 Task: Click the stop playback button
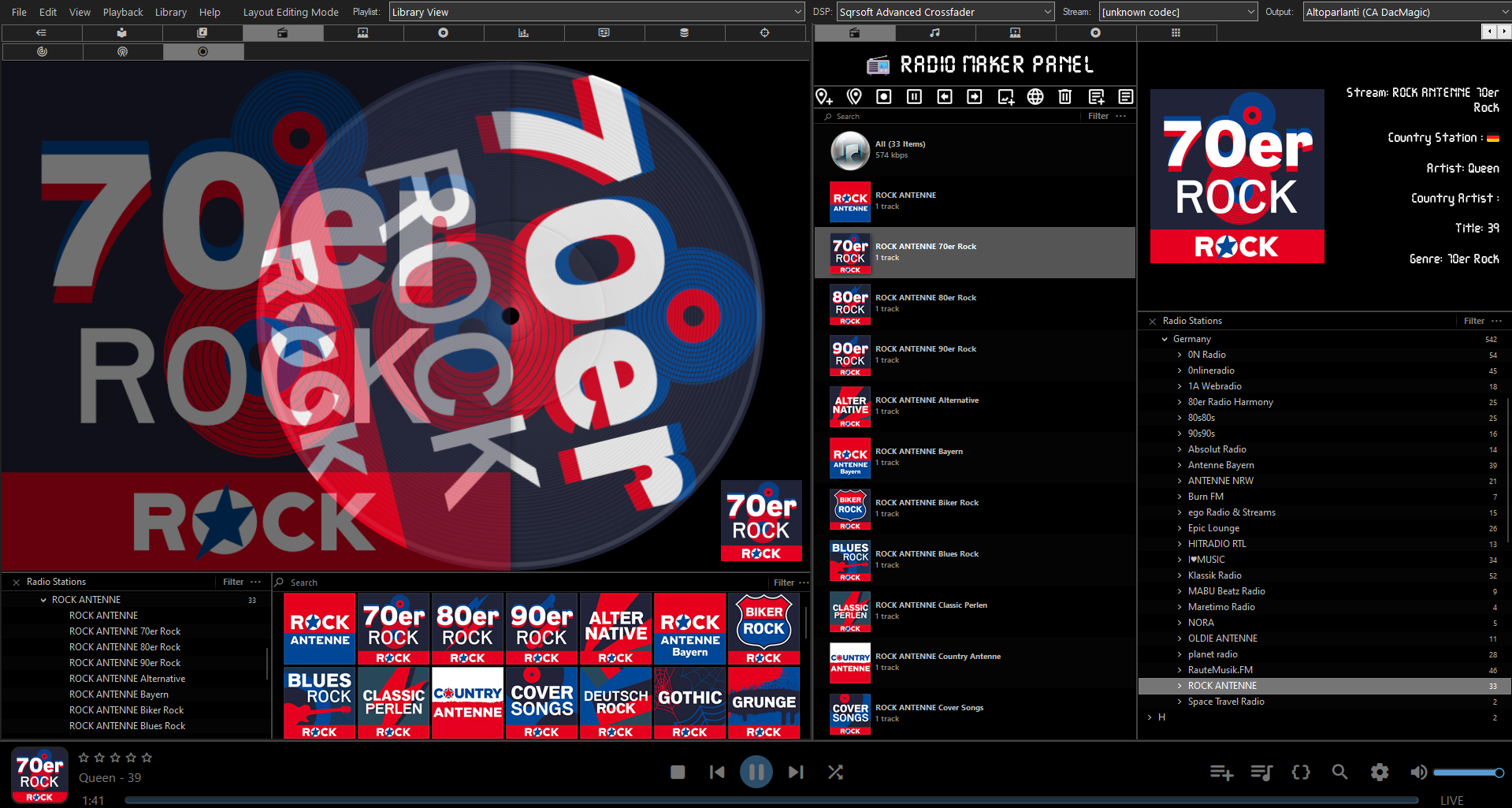pos(678,773)
